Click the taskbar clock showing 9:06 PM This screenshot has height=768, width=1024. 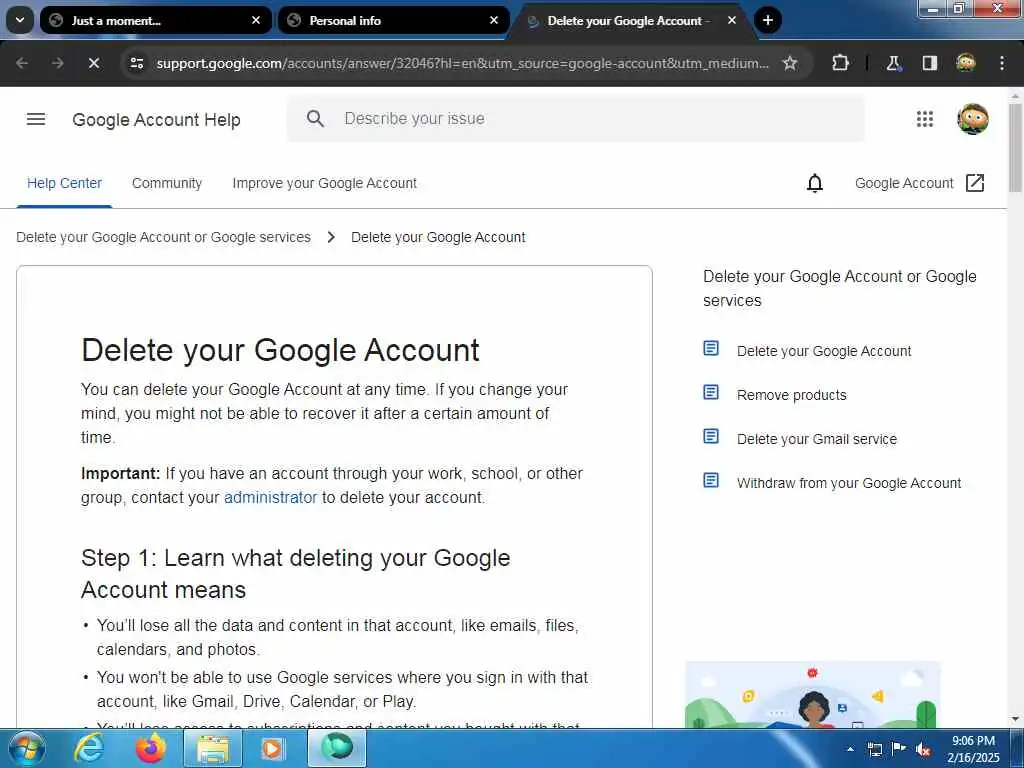pyautogui.click(x=974, y=749)
